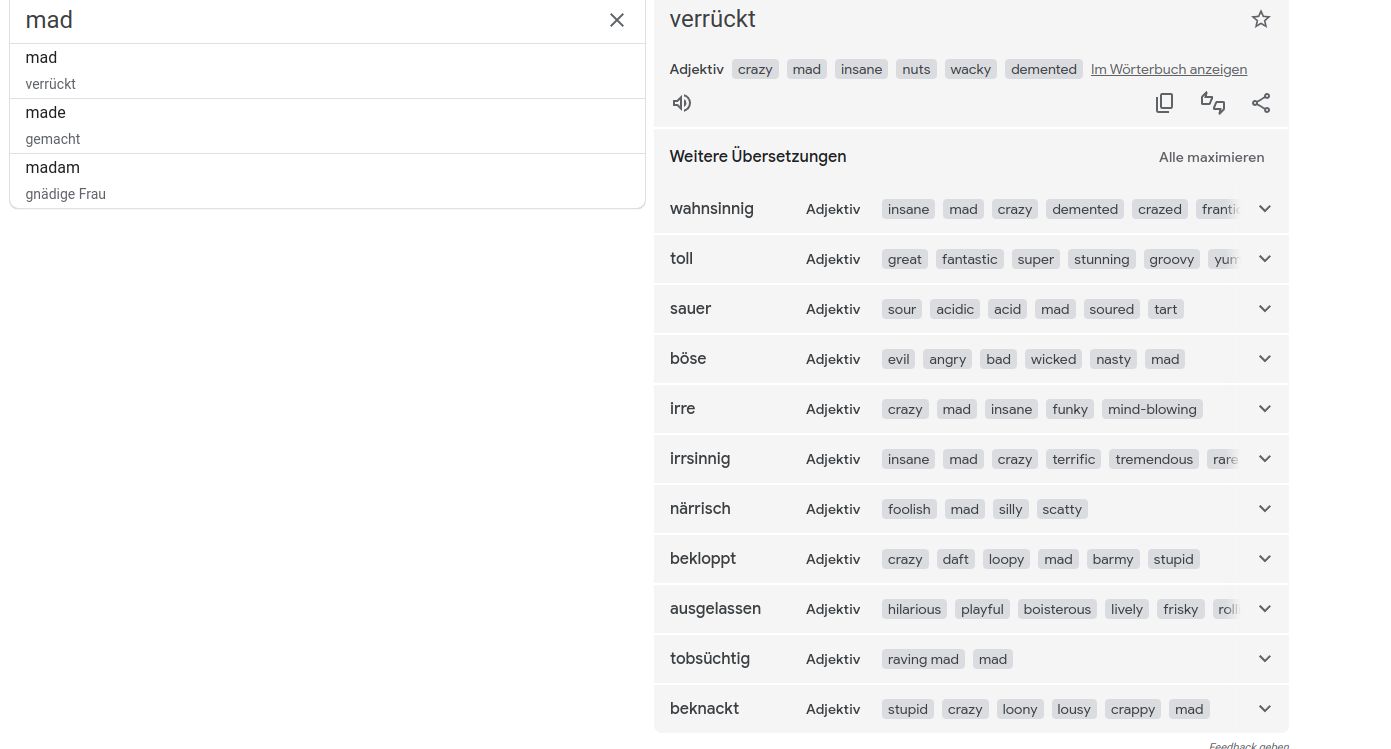Expand the 'wahnsinnig' translation row
The image size is (1391, 749).
click(x=1264, y=209)
